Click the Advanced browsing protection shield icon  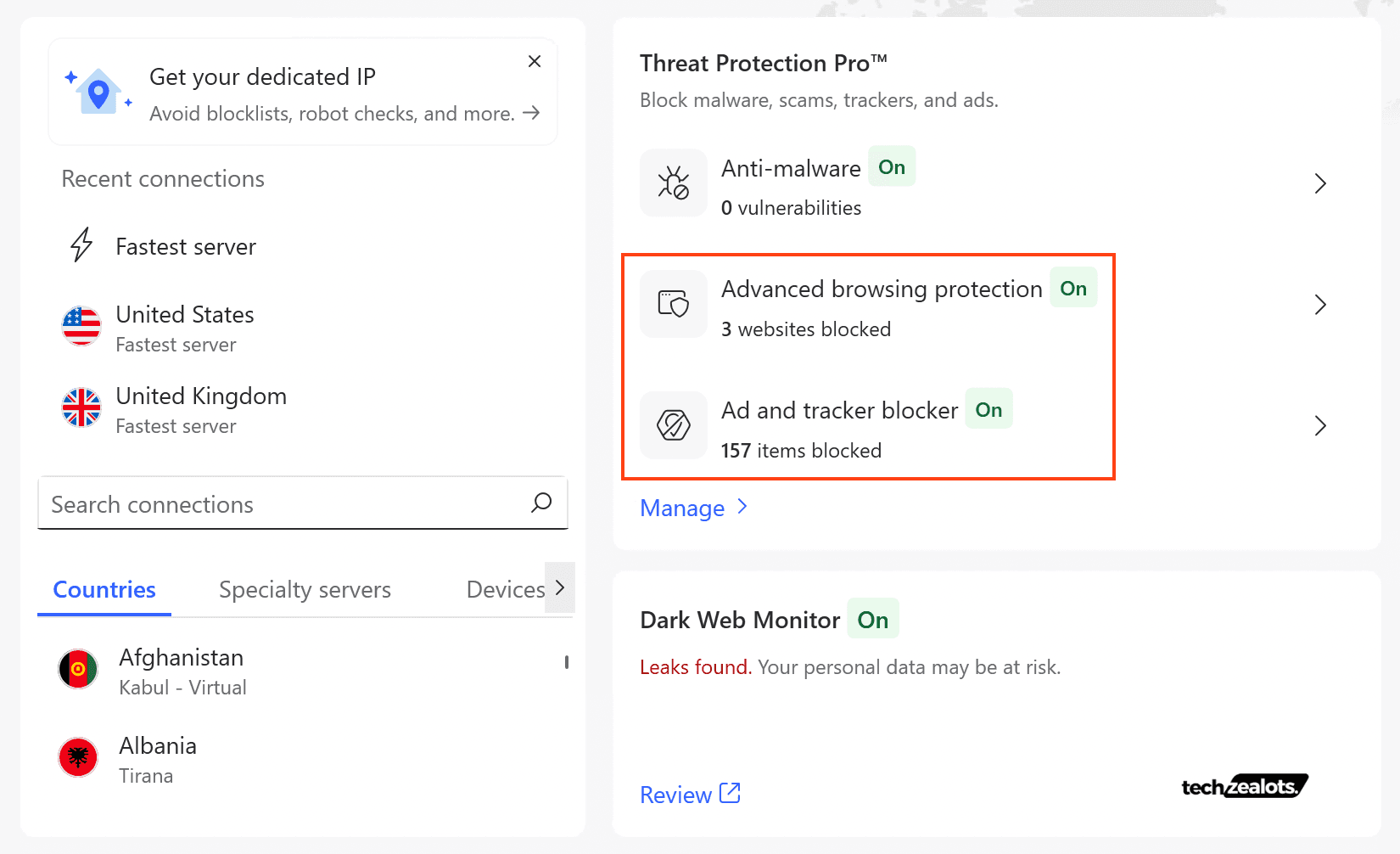pos(672,304)
